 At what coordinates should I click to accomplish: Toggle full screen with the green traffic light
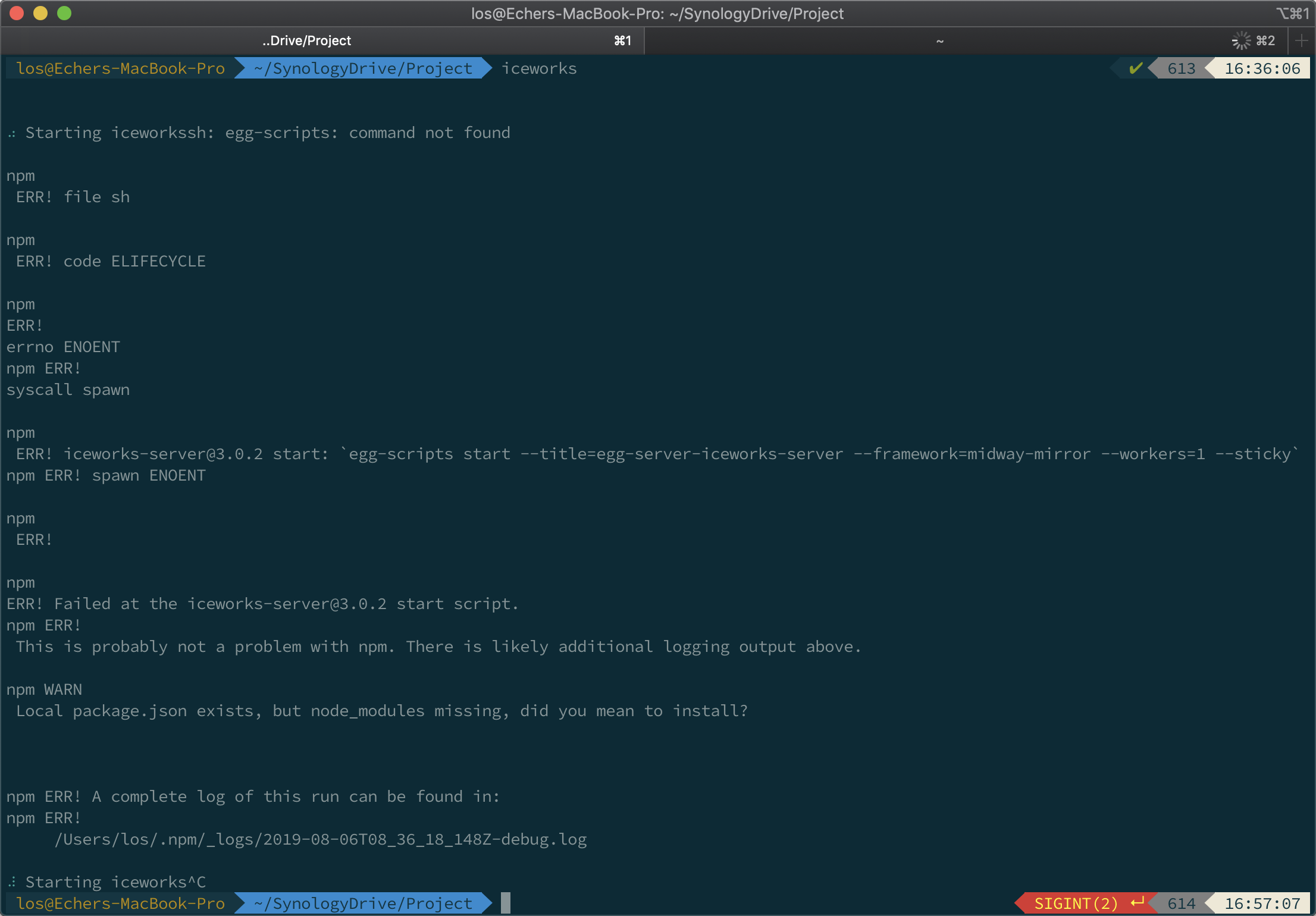tap(64, 12)
